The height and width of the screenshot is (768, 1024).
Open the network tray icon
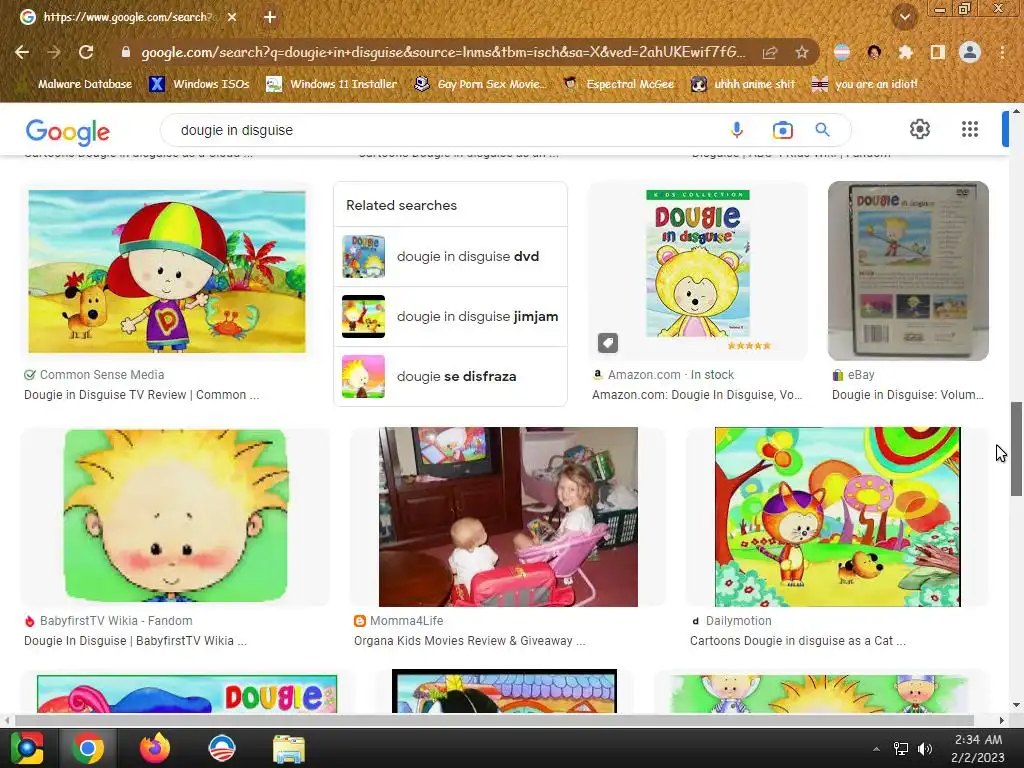pos(901,749)
